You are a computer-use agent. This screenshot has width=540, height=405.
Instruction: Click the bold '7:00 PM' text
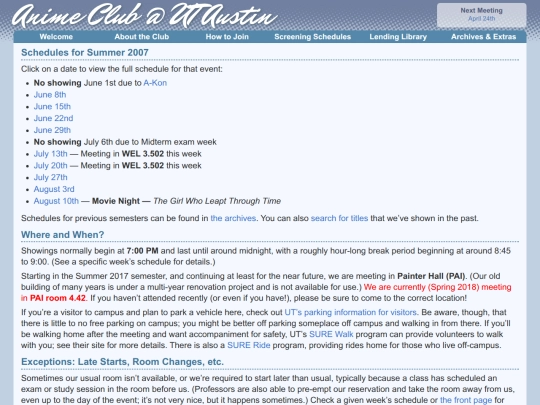coord(143,251)
